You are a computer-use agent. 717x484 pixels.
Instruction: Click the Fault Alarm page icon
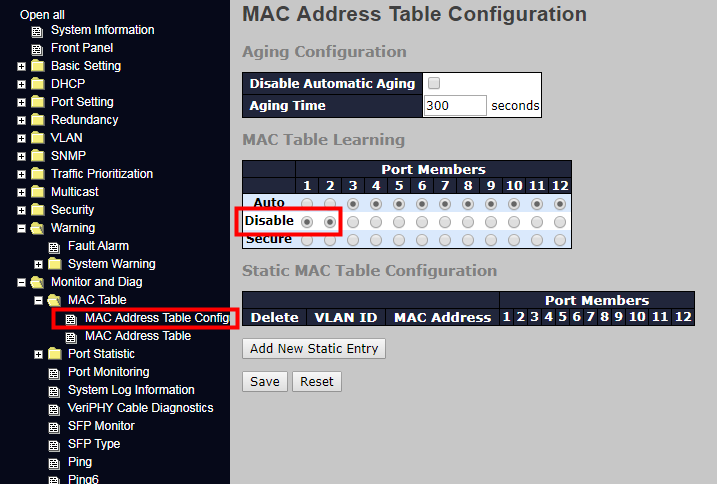click(x=54, y=247)
